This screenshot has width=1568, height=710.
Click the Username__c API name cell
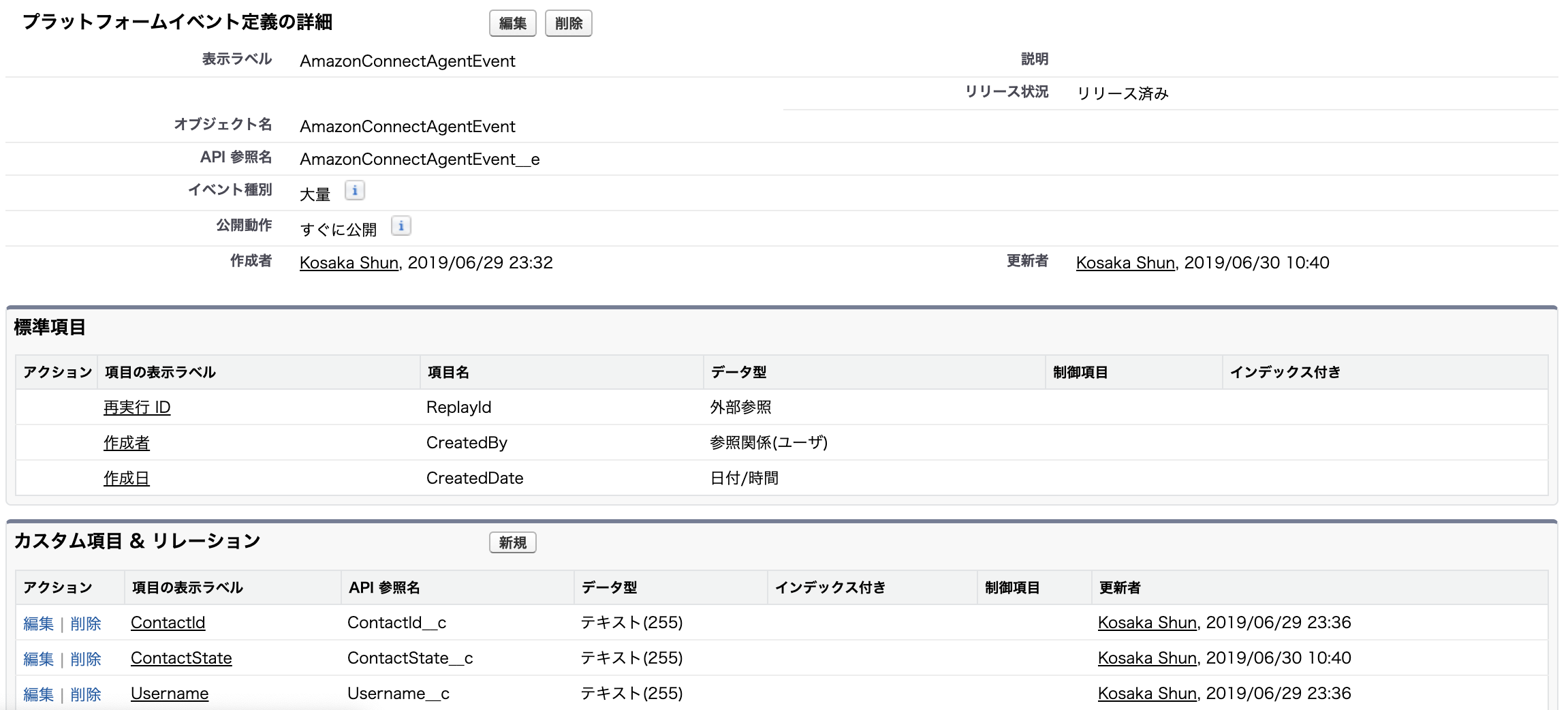coord(398,693)
